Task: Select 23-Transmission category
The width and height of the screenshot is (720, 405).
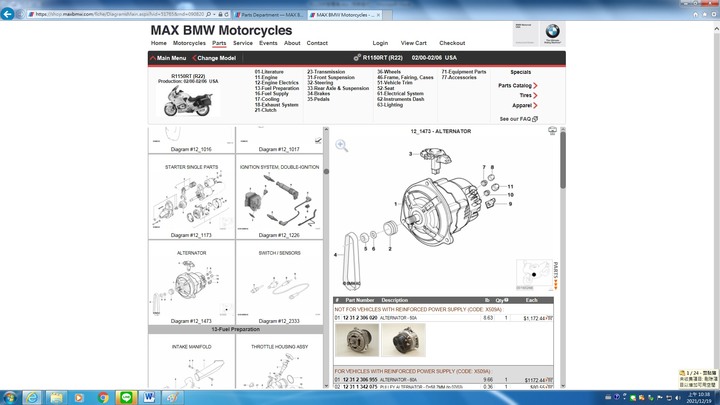Action: (x=326, y=72)
